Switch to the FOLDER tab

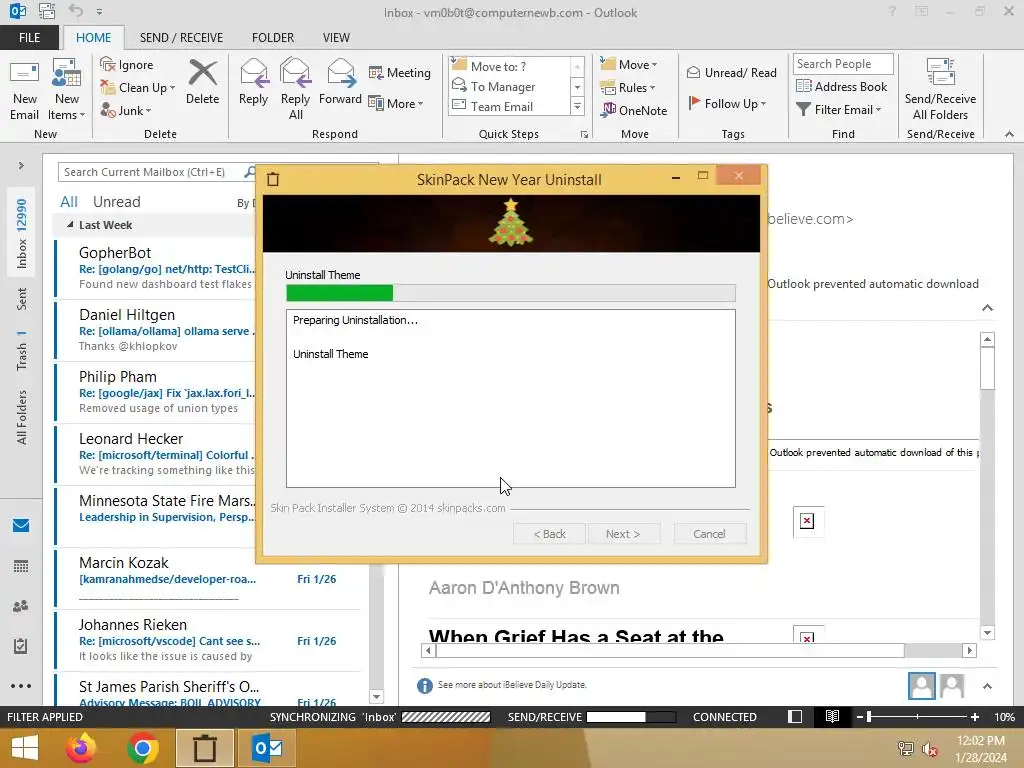click(273, 37)
